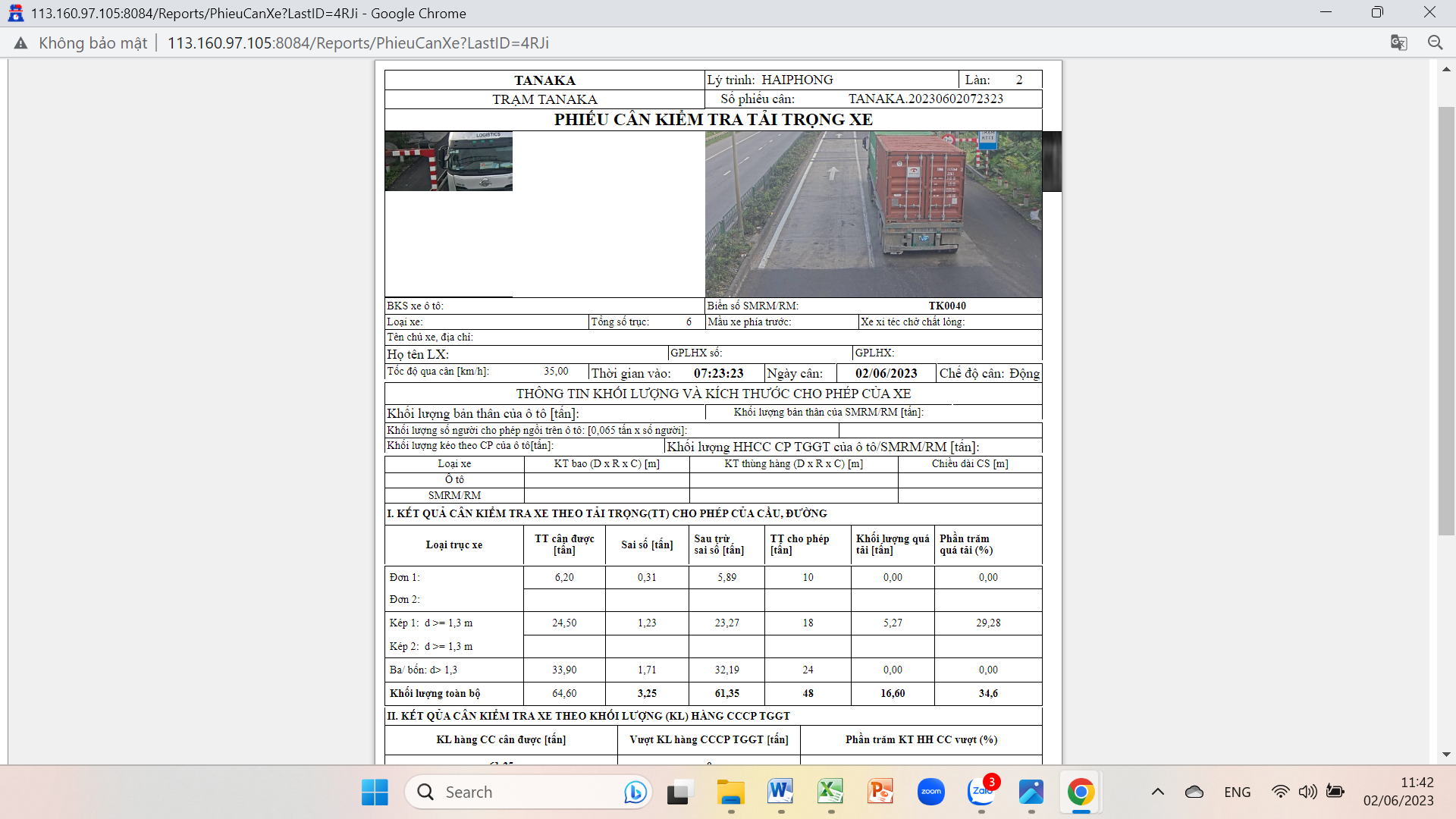Click the 'Không bảo mật' security warning icon
Viewport: 1456px width, 819px height.
click(x=20, y=43)
